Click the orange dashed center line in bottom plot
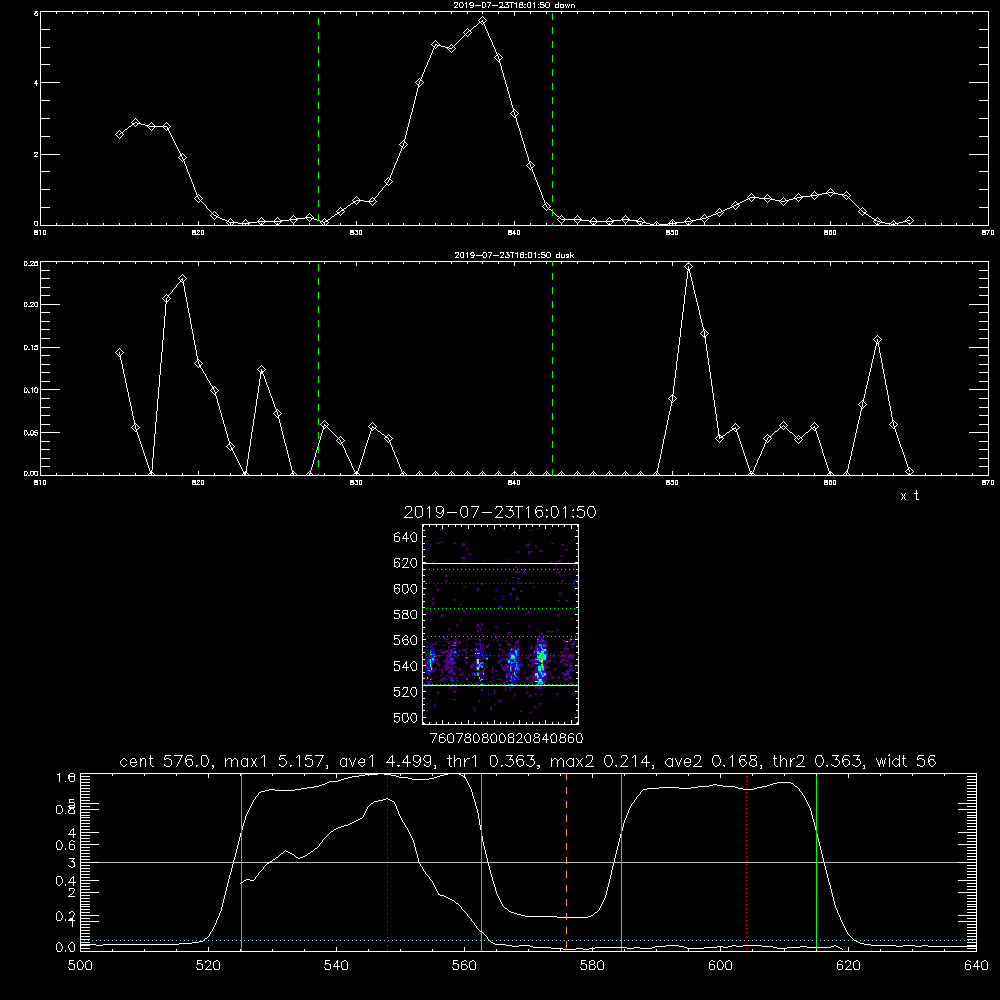Viewport: 1000px width, 1000px height. pos(566,861)
